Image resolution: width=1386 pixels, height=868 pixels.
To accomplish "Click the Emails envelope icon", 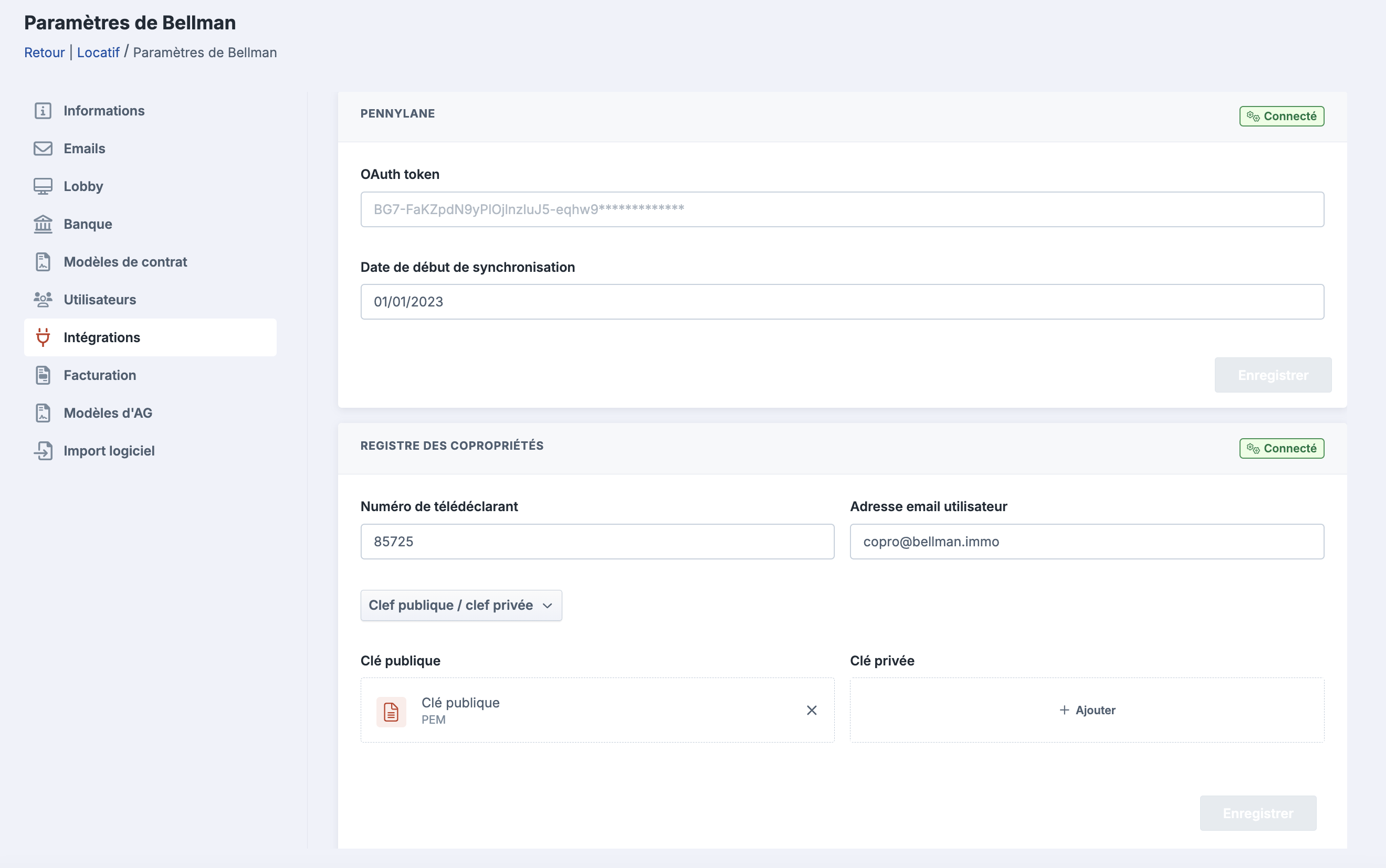I will click(43, 149).
